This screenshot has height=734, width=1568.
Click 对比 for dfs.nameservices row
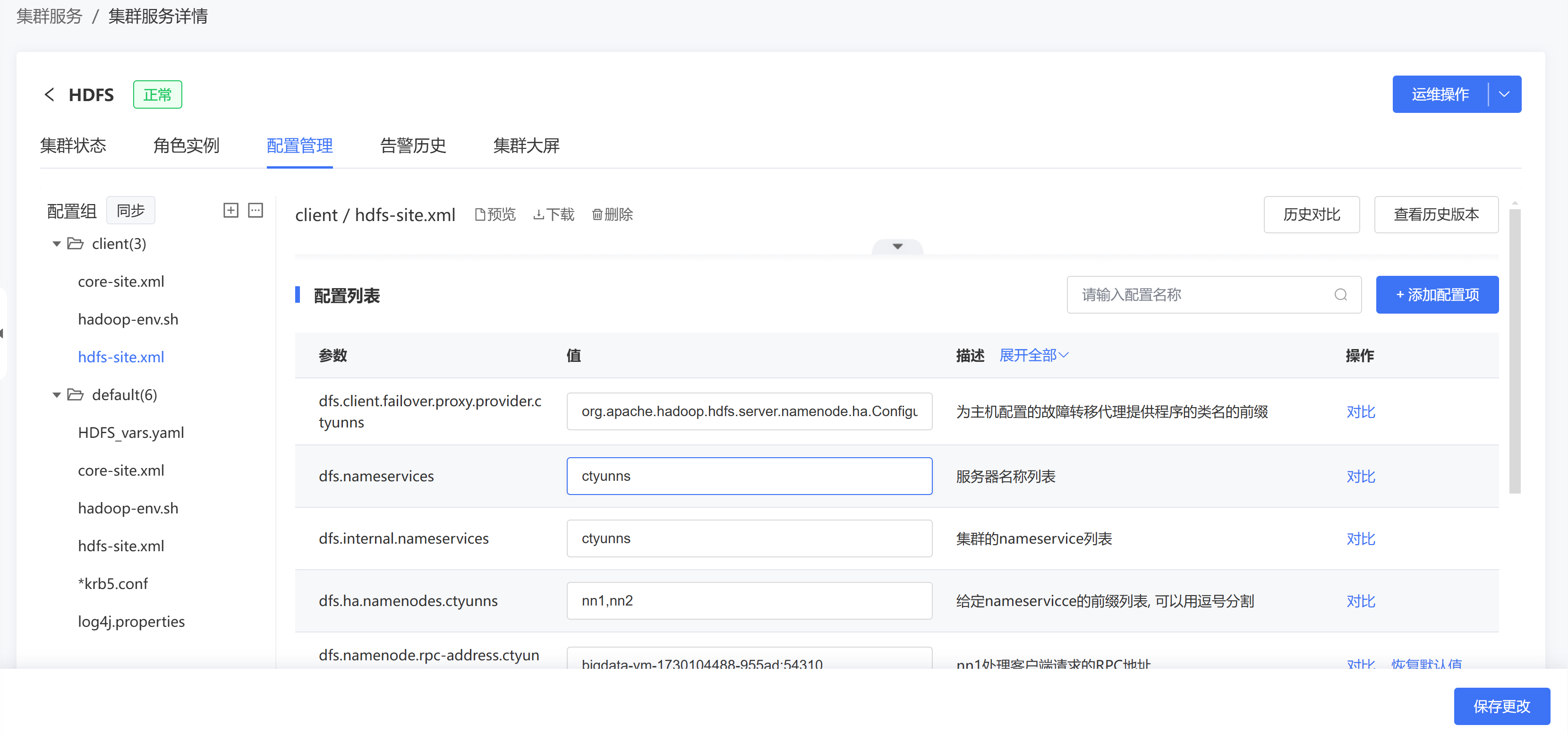tap(1361, 476)
